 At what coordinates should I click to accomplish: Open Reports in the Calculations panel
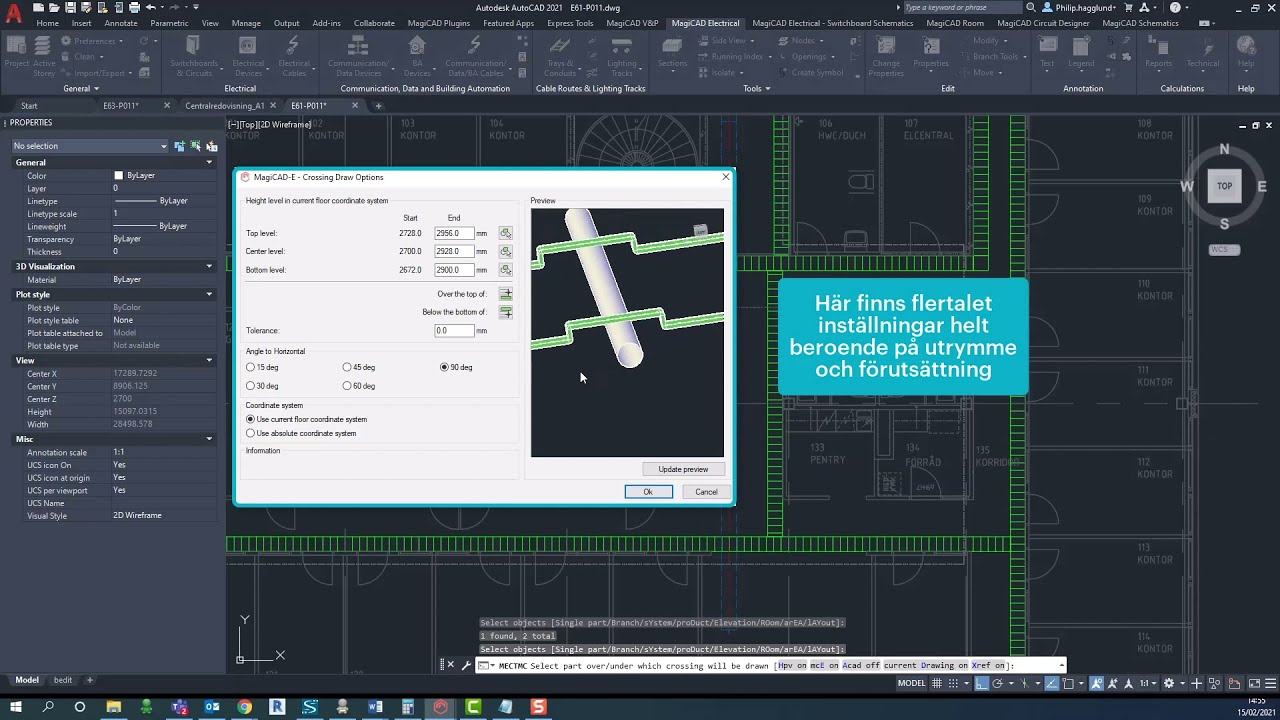coord(1158,52)
